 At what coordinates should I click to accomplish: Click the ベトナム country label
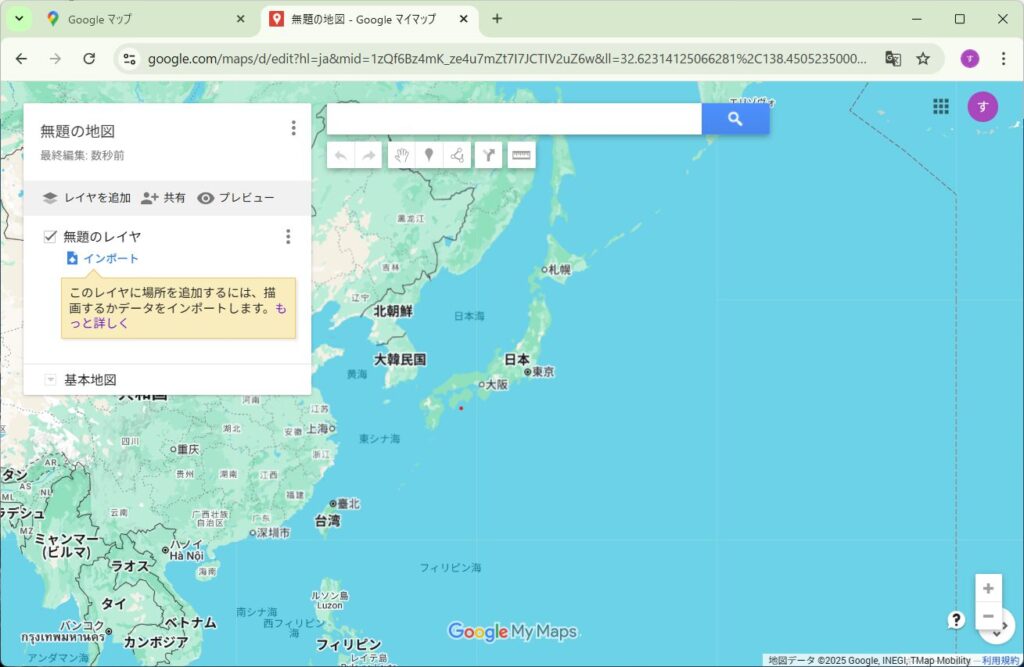coord(189,623)
